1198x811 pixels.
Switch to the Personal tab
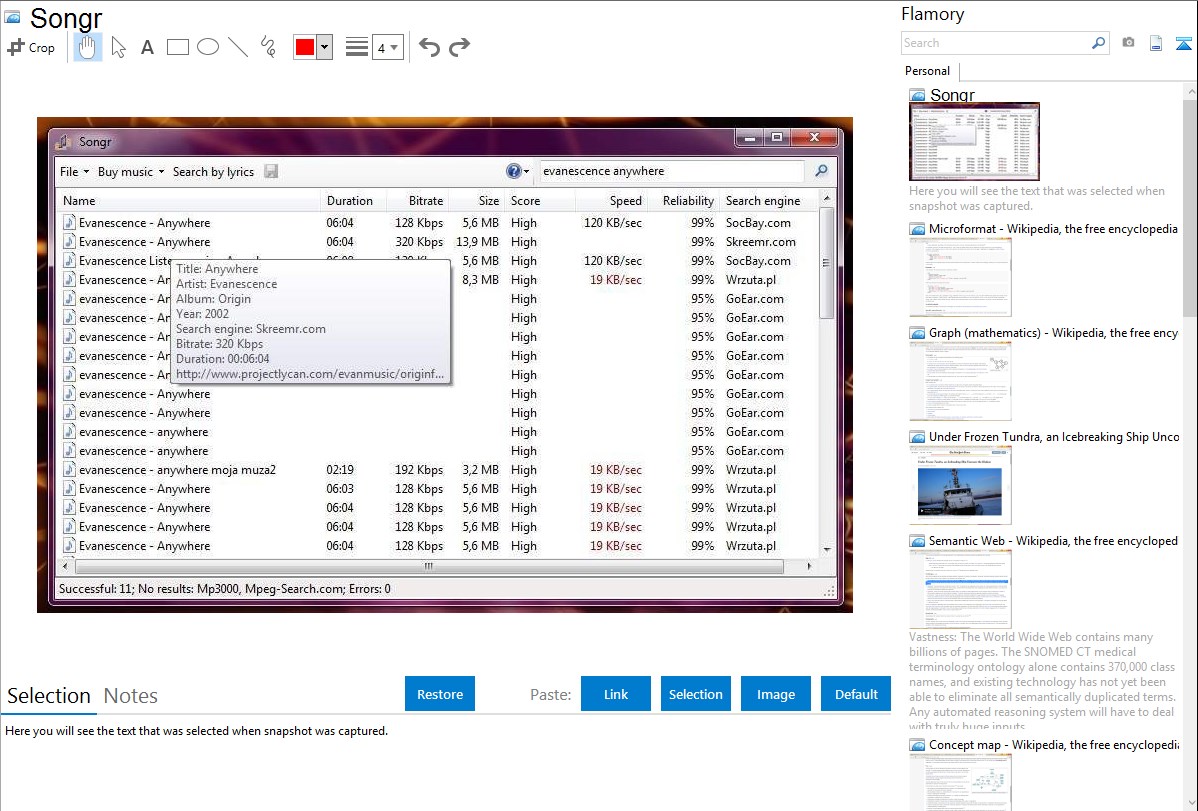(x=927, y=70)
